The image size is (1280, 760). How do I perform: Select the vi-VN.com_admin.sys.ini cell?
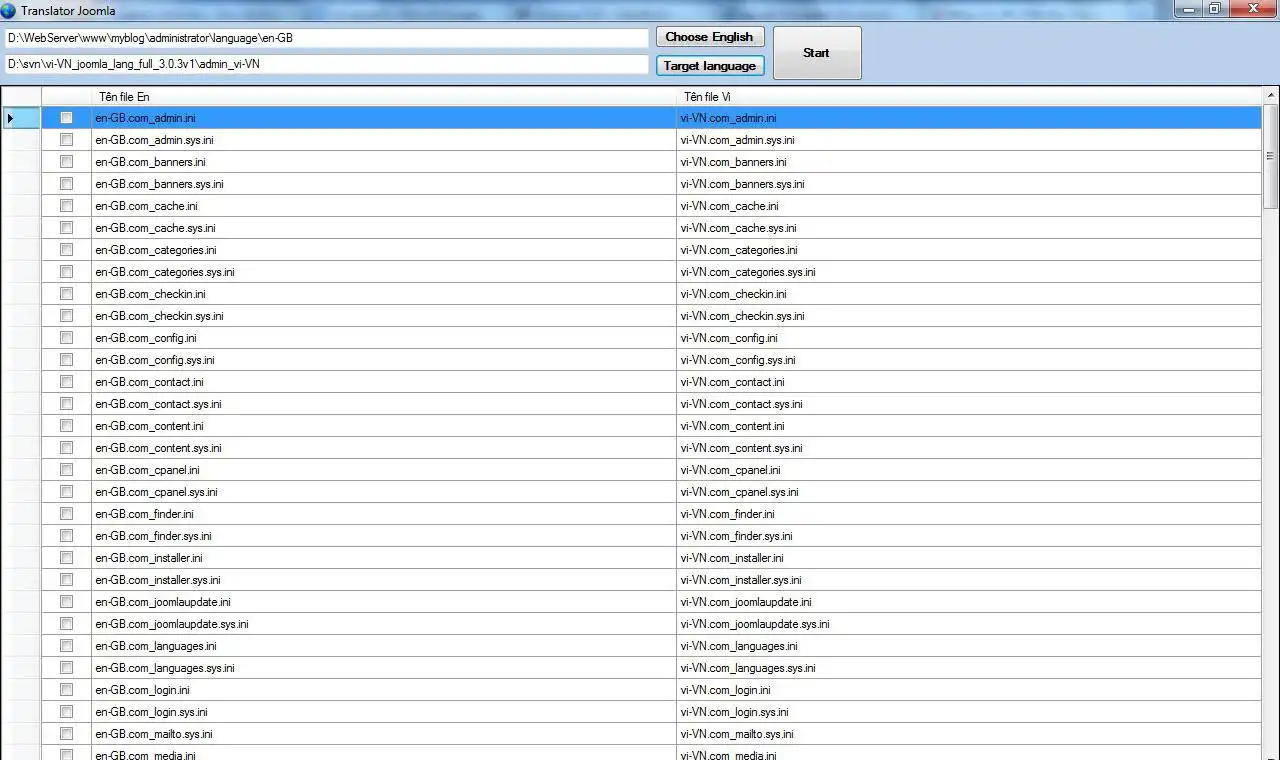tap(969, 140)
